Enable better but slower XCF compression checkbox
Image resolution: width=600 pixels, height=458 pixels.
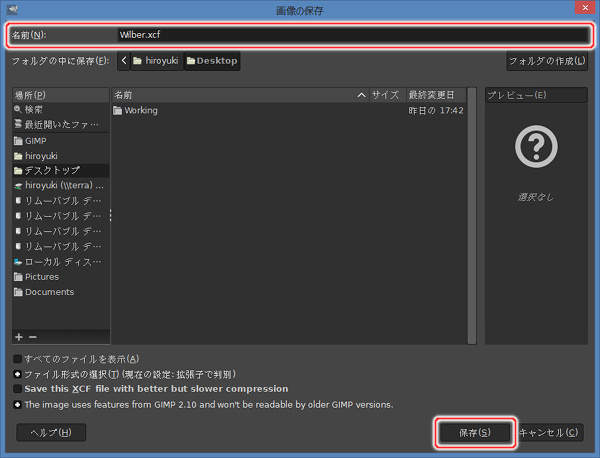pyautogui.click(x=17, y=389)
